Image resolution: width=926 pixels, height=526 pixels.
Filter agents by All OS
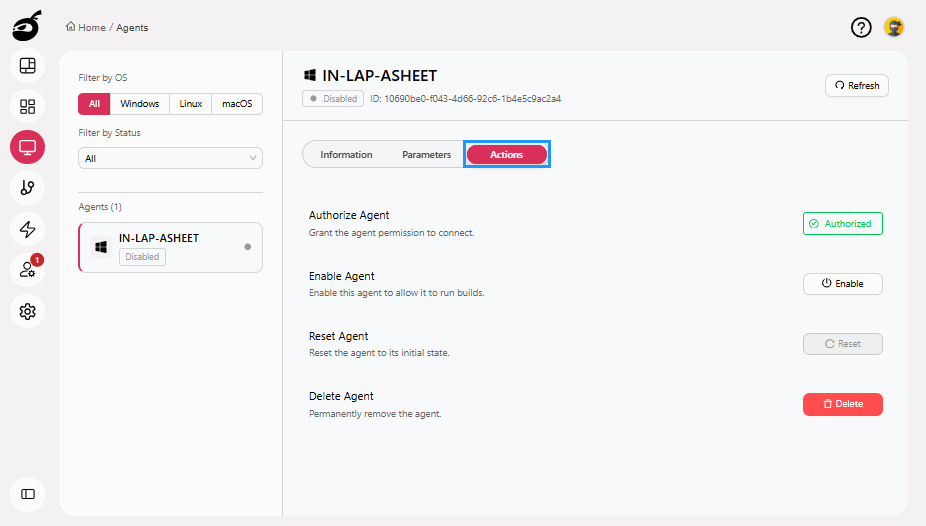click(94, 104)
